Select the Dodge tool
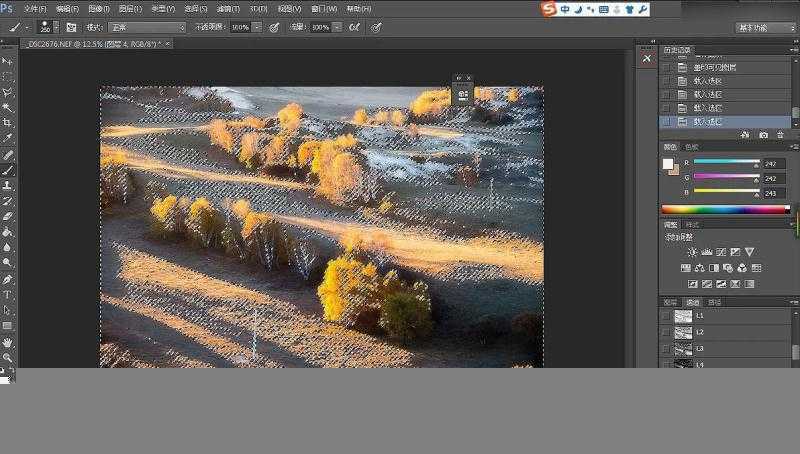The image size is (800, 454). [7, 263]
